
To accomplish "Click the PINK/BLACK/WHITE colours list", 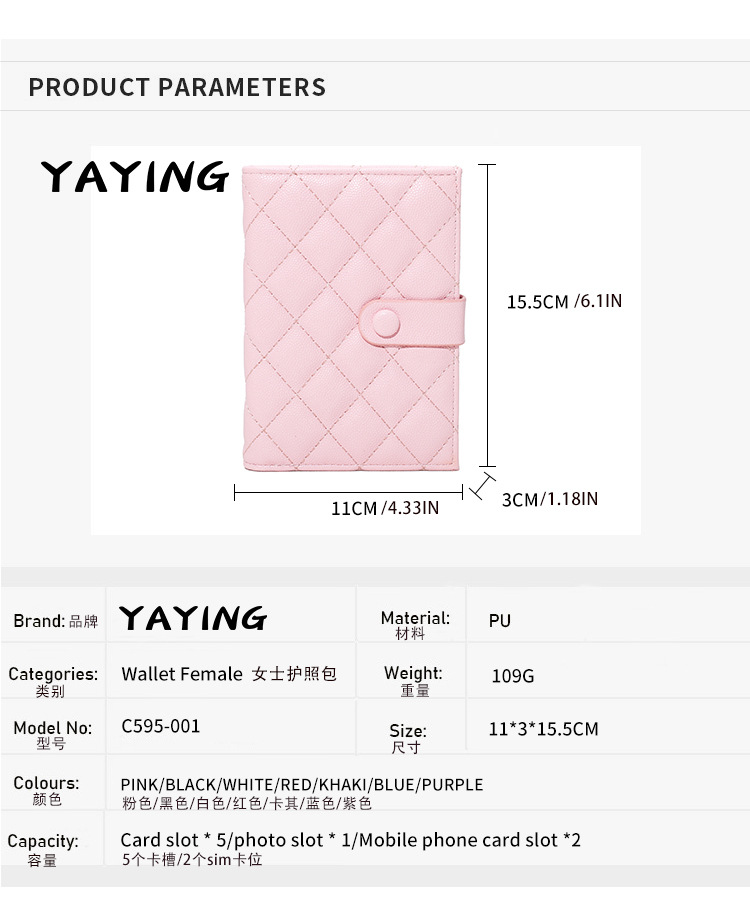I will [302, 785].
